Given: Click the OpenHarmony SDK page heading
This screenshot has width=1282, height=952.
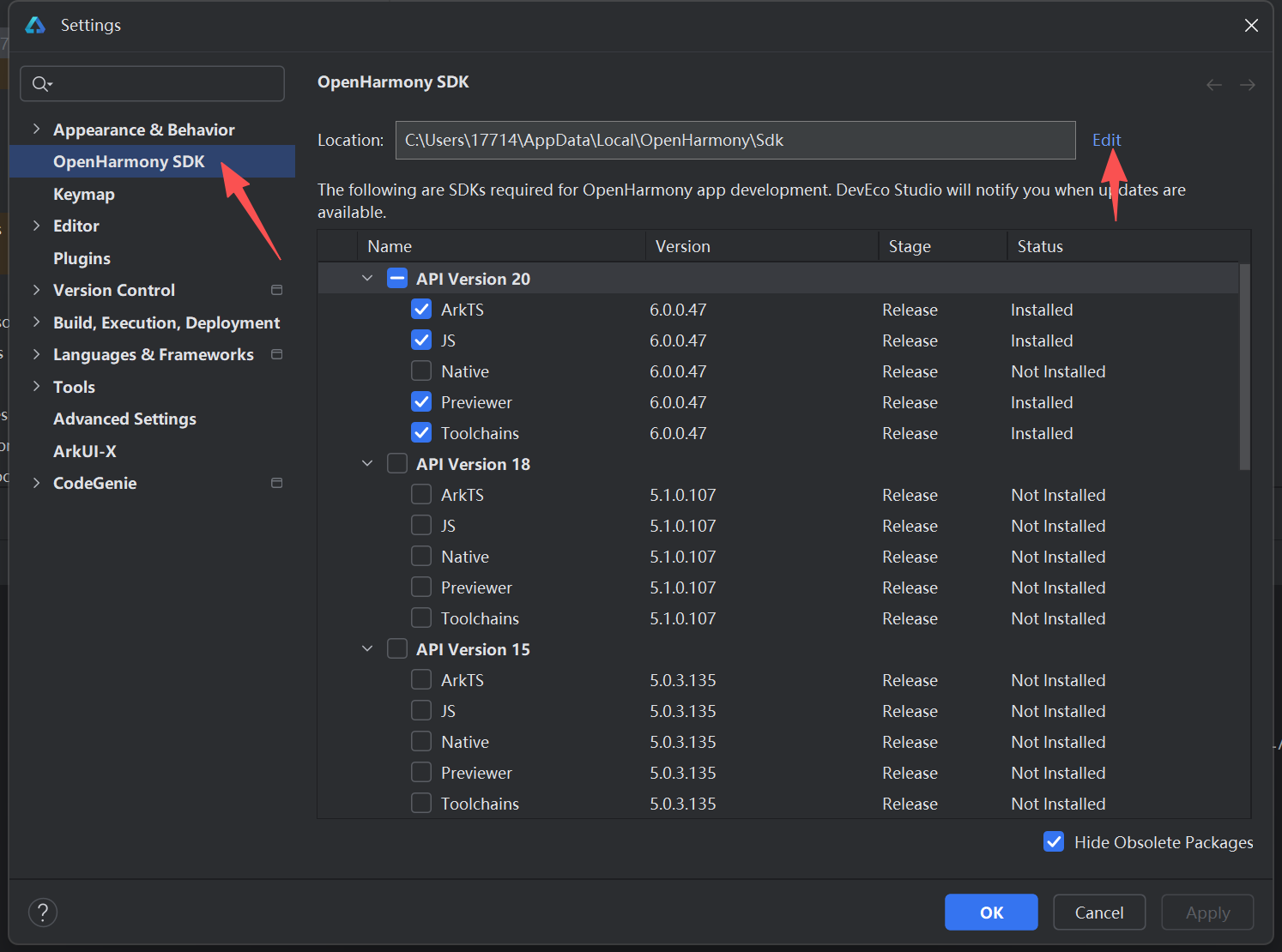Looking at the screenshot, I should click(x=393, y=81).
